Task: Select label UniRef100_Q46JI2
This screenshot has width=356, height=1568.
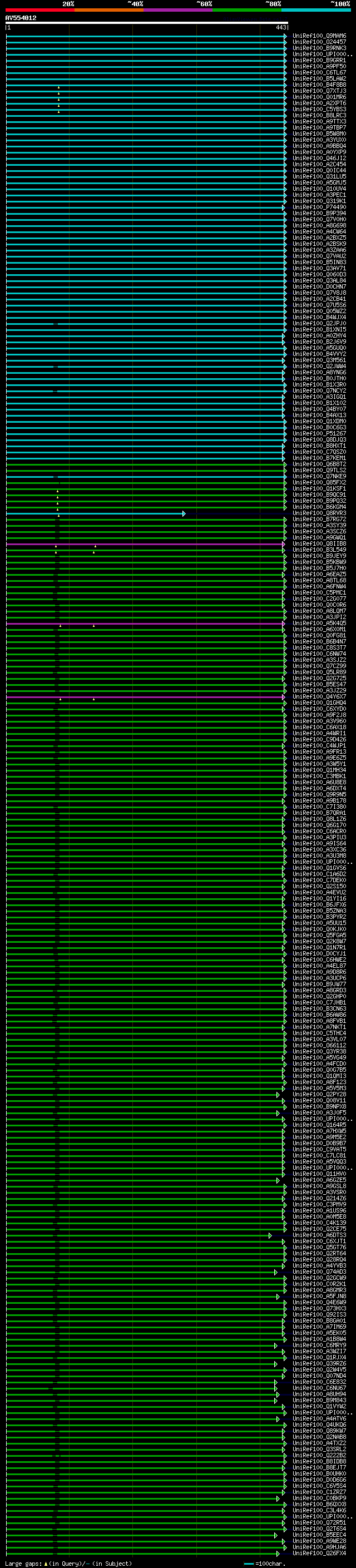Action: (319, 159)
